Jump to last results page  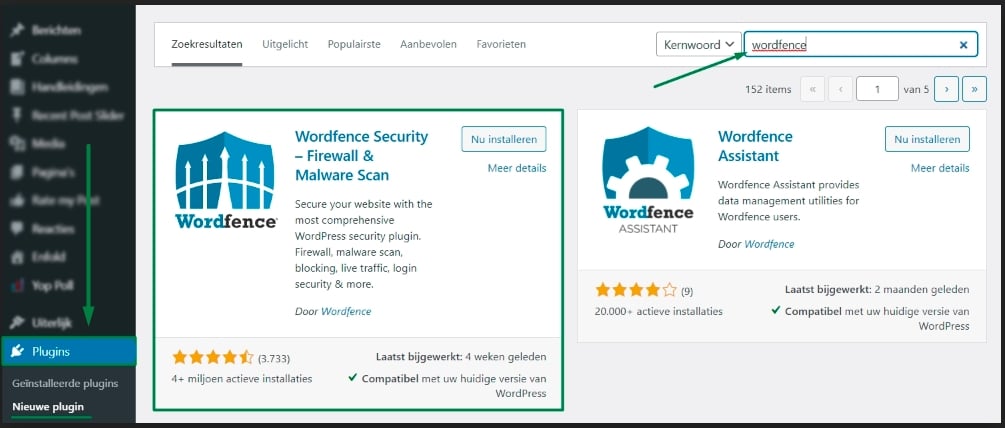(x=974, y=89)
